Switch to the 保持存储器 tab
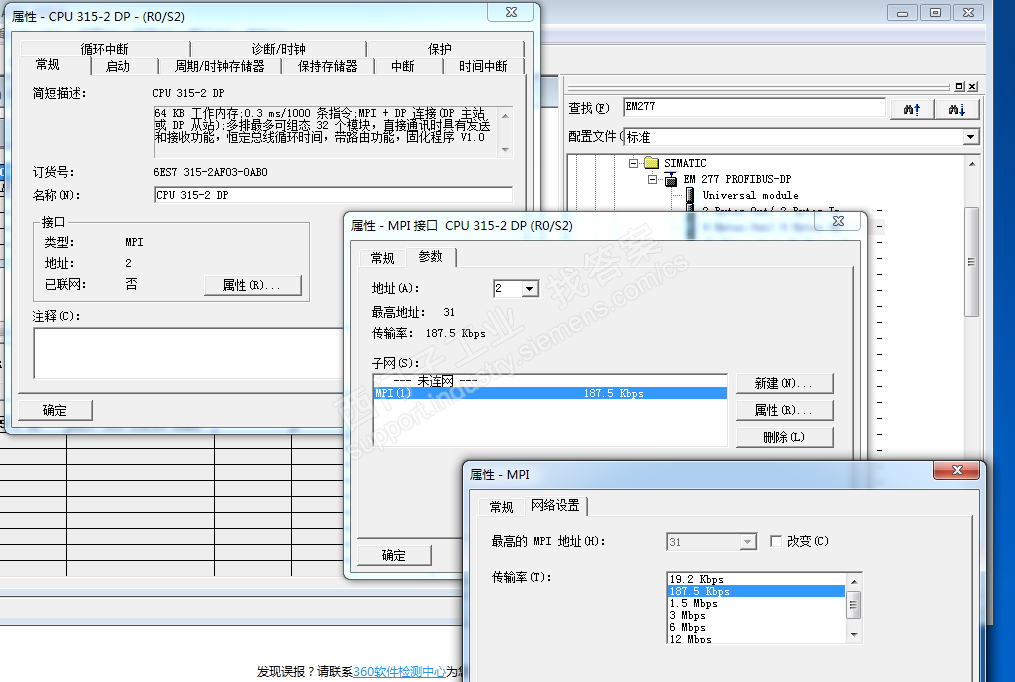1015x682 pixels. [328, 66]
